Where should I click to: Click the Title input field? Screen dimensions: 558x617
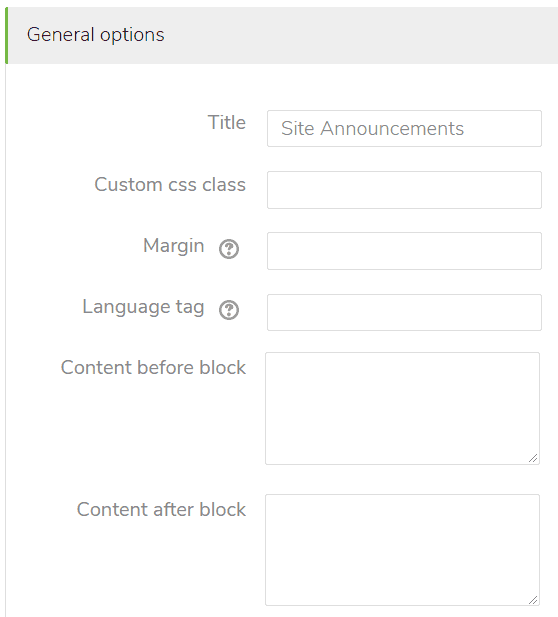click(404, 129)
